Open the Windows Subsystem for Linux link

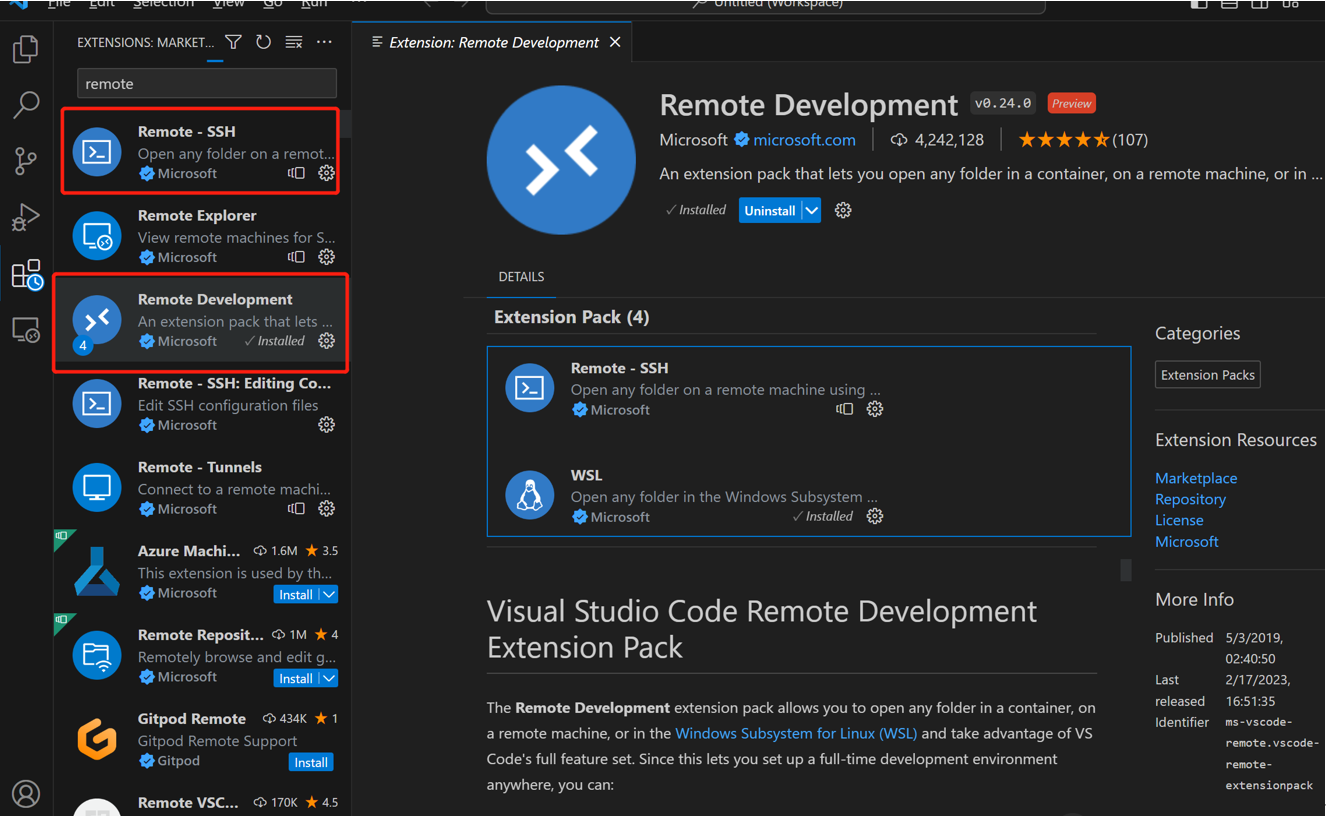(795, 733)
